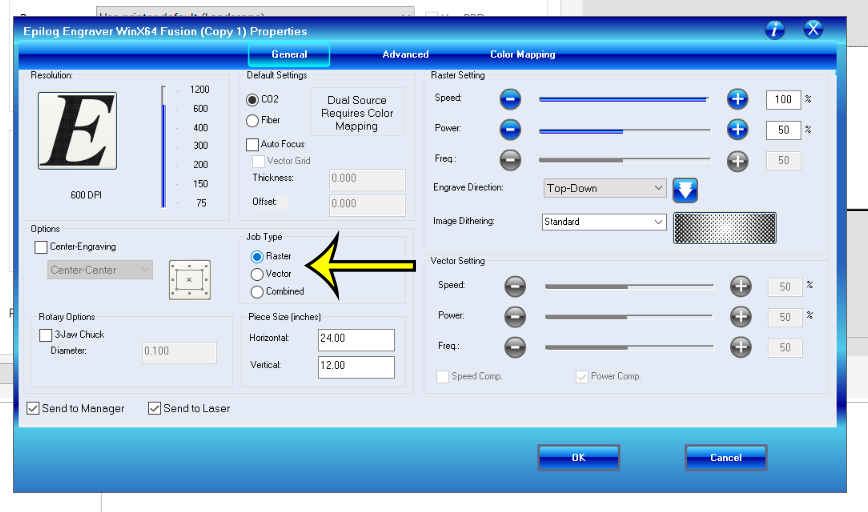Image resolution: width=868 pixels, height=512 pixels.
Task: Click the Dual Source Requires Color Mapping text
Action: click(357, 113)
